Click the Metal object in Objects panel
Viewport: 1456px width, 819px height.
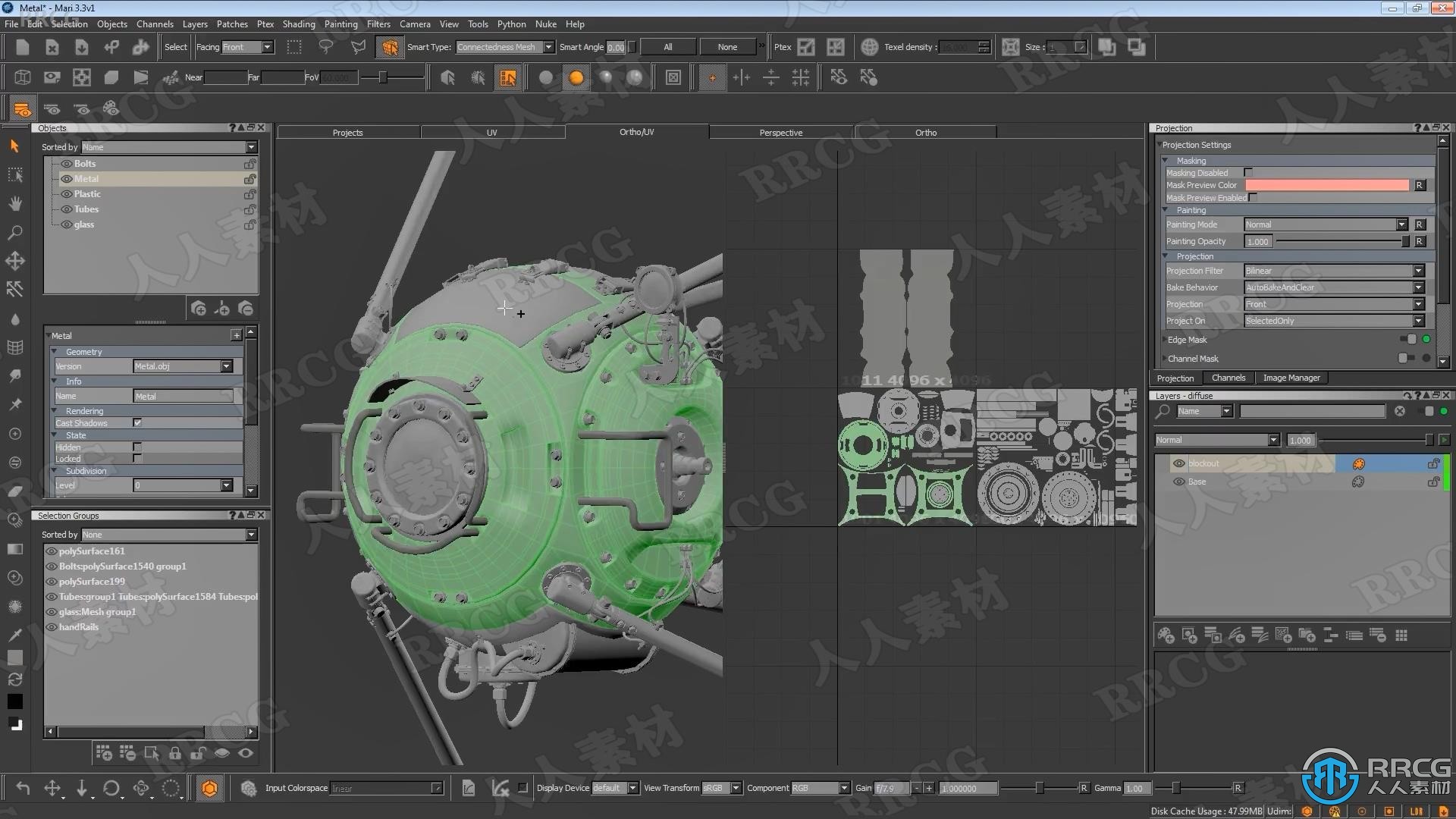coord(87,178)
